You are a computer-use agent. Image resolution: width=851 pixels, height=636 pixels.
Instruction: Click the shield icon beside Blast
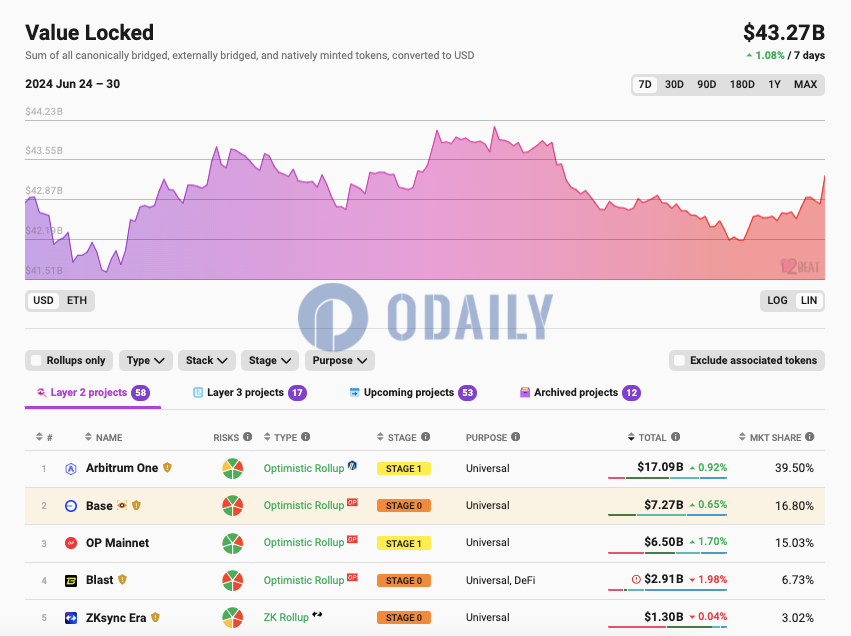click(122, 580)
